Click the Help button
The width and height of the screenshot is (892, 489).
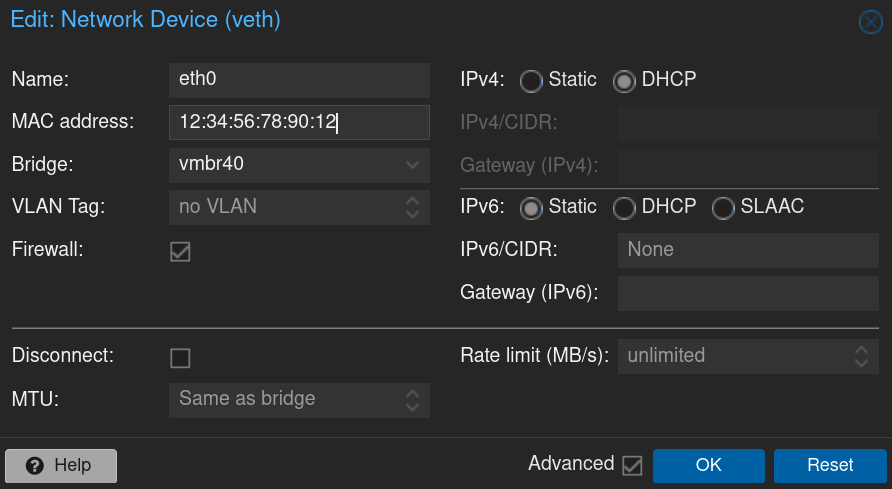pyautogui.click(x=61, y=465)
